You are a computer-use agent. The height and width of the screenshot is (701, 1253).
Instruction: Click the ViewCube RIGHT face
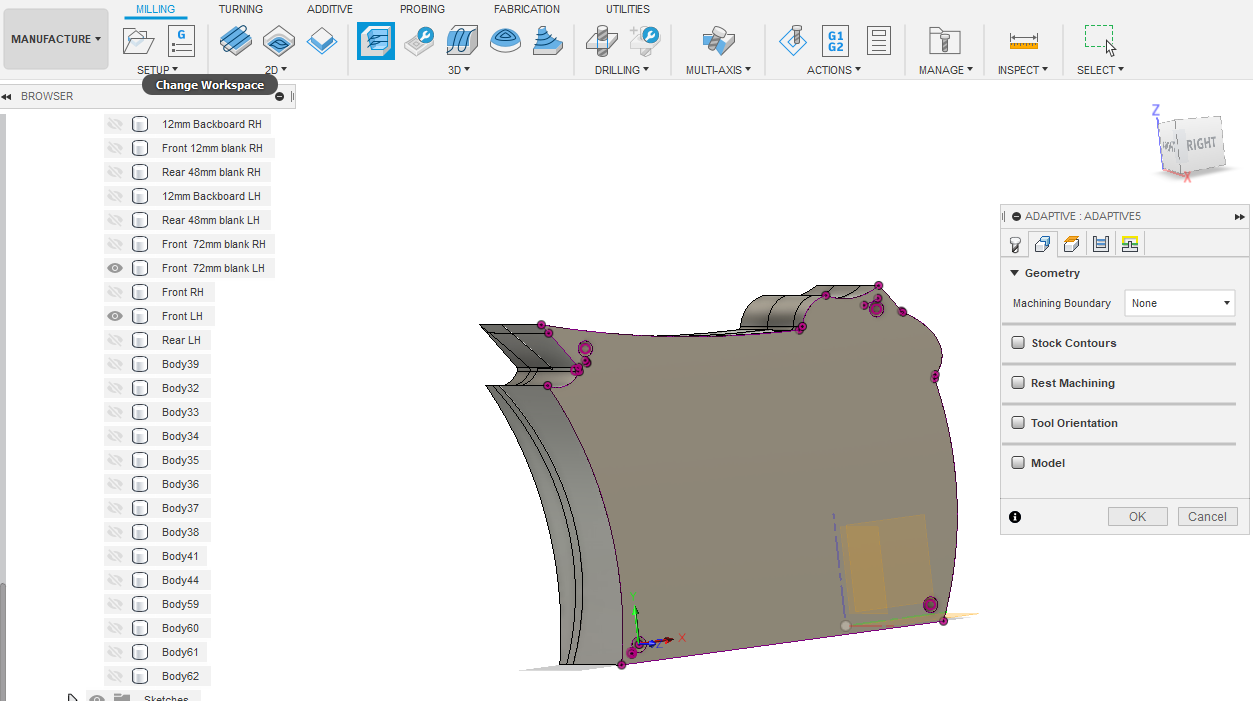point(1201,144)
